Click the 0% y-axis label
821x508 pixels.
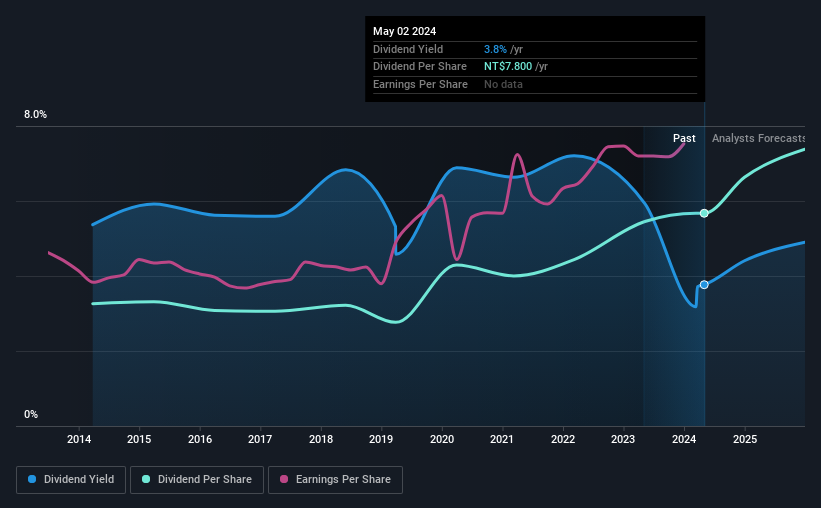pos(31,414)
